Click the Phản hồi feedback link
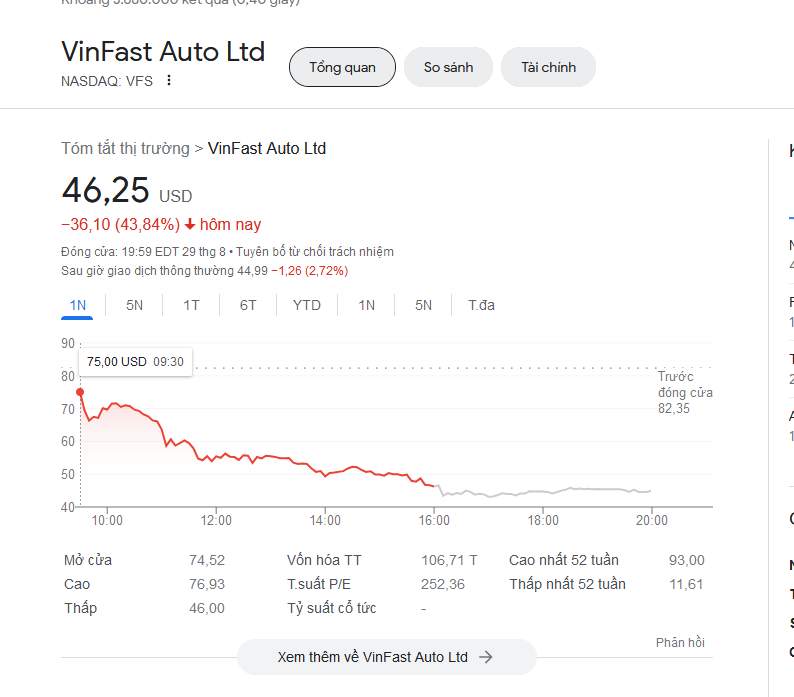794x697 pixels. click(680, 643)
